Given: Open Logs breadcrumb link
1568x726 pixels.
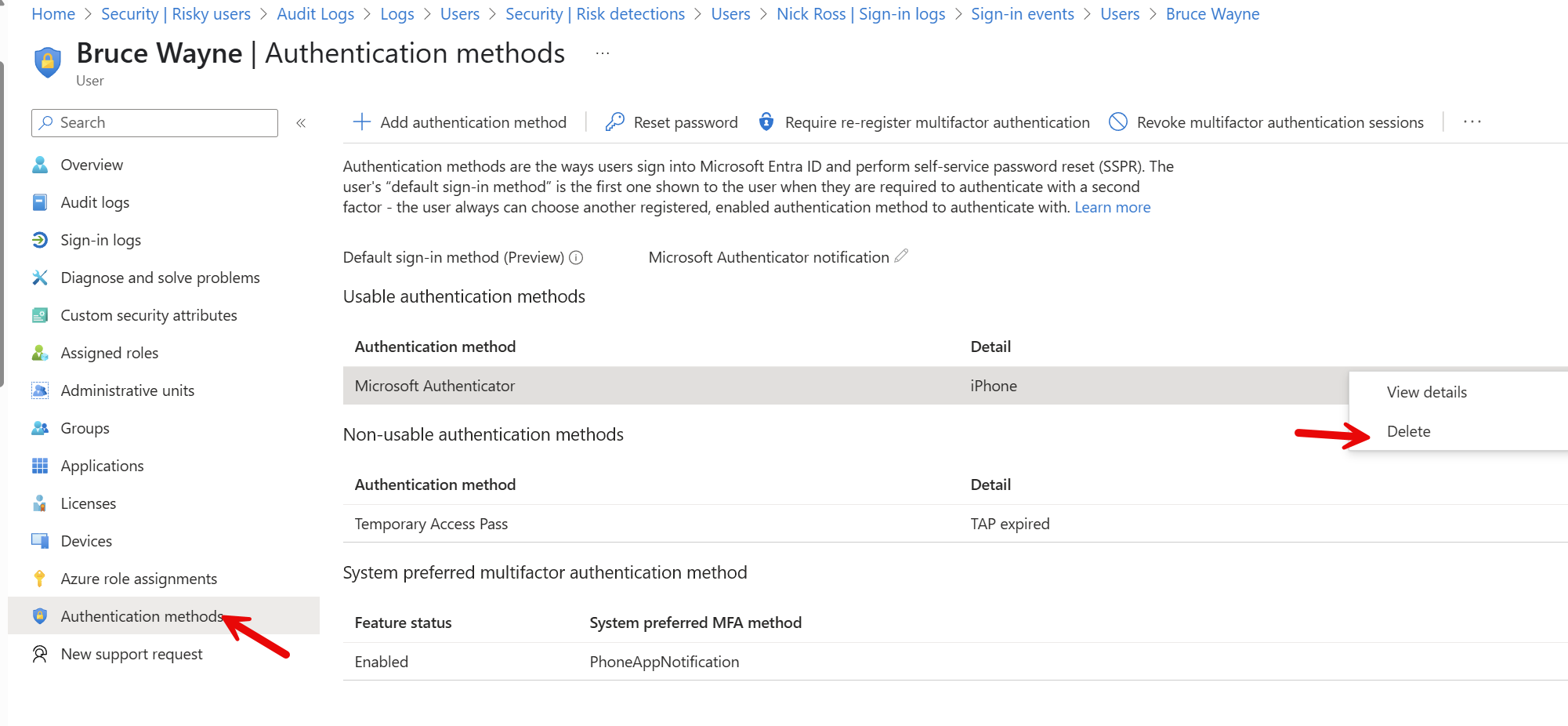Looking at the screenshot, I should [397, 14].
